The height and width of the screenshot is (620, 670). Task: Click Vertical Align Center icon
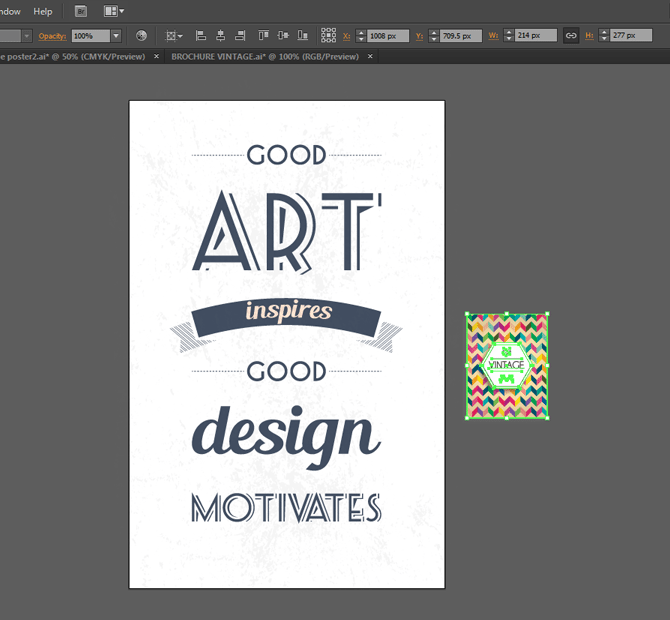281,35
